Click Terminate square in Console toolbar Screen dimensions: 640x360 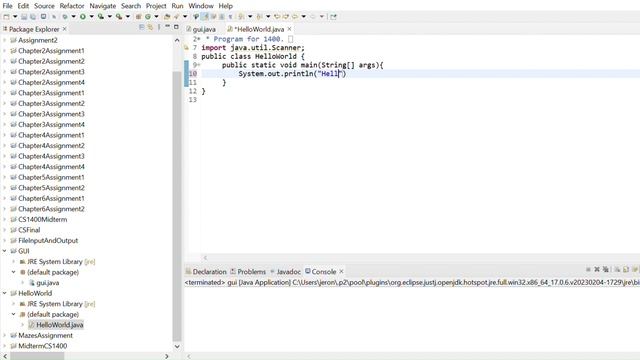pyautogui.click(x=588, y=269)
